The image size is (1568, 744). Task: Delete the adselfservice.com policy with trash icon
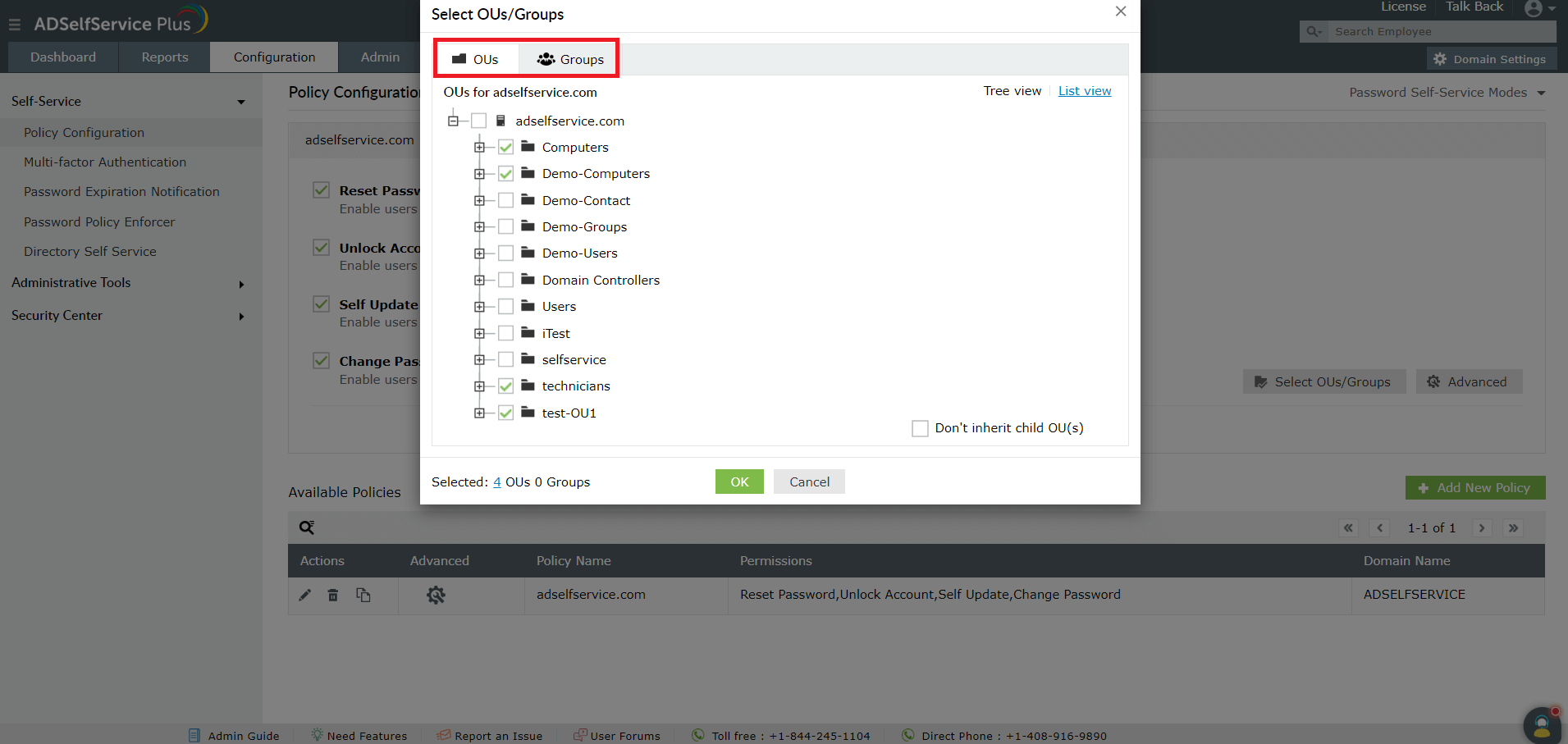(x=333, y=595)
